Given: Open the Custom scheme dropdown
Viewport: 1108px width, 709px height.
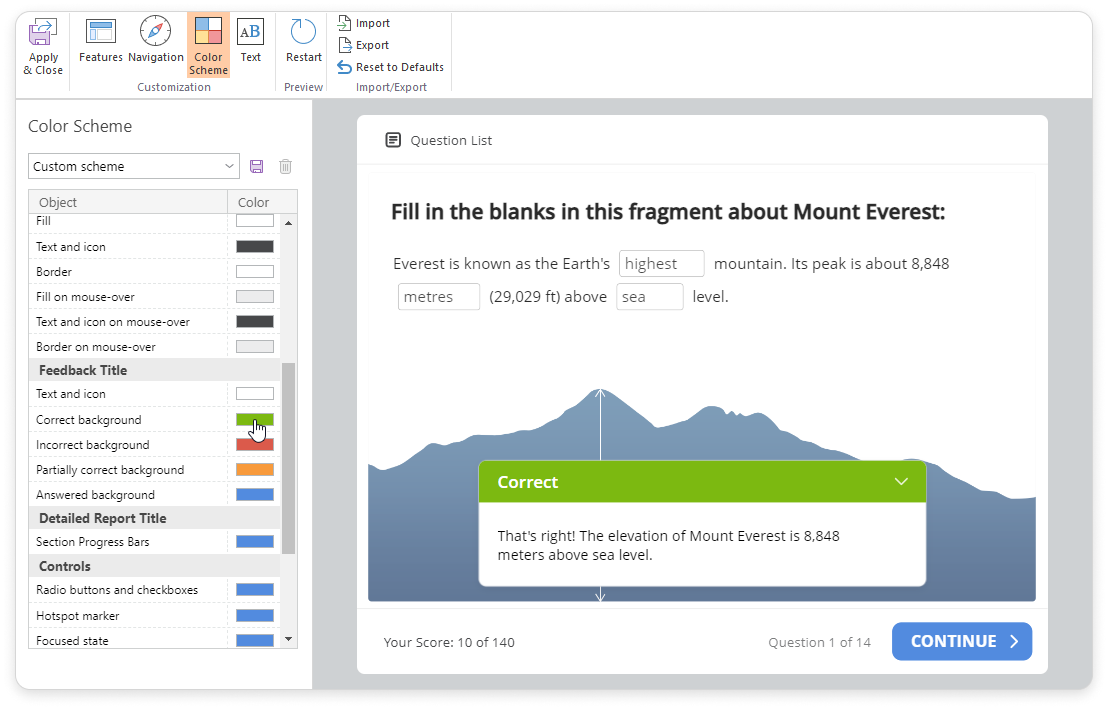Looking at the screenshot, I should [x=134, y=166].
